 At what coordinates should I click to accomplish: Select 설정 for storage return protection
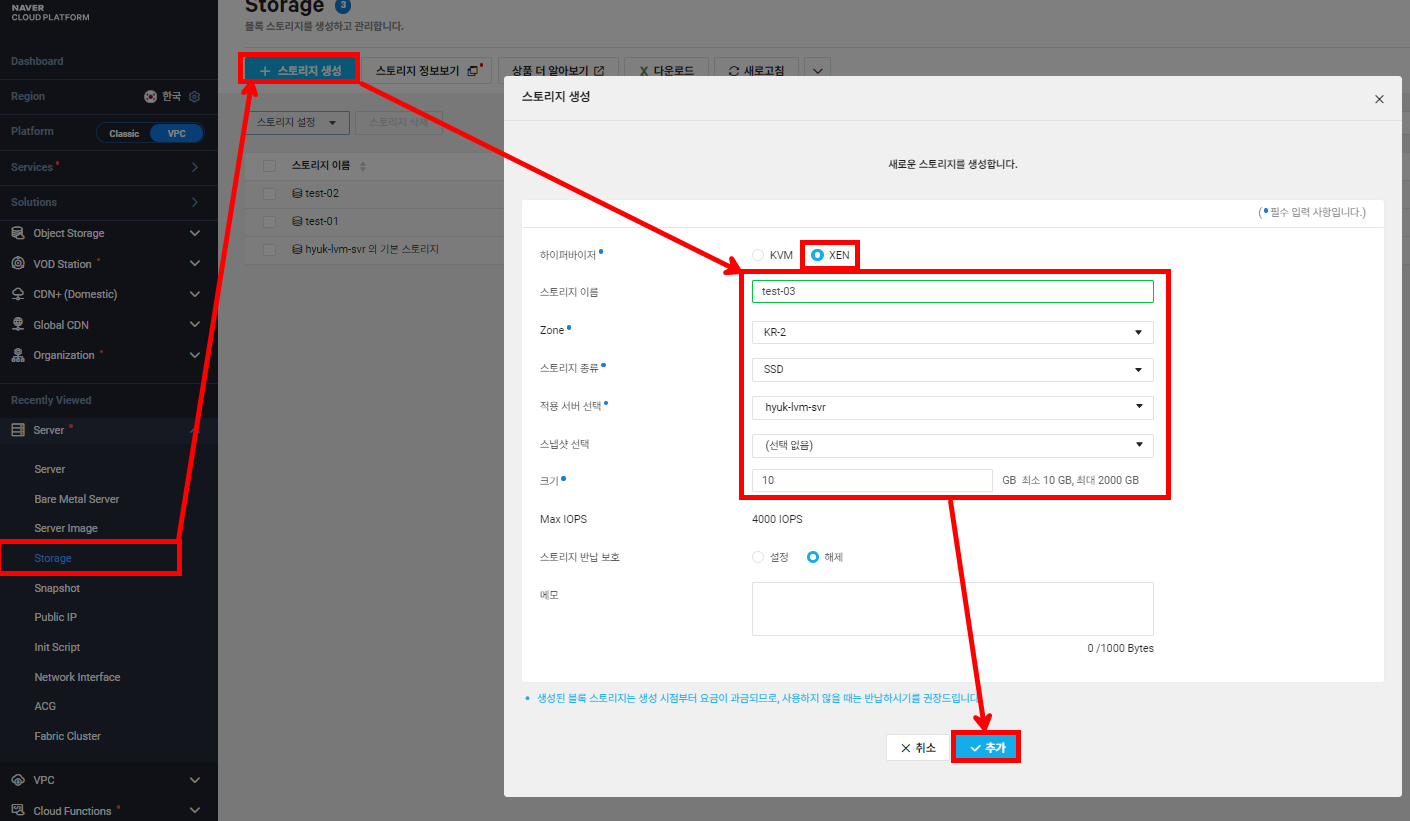click(x=758, y=557)
